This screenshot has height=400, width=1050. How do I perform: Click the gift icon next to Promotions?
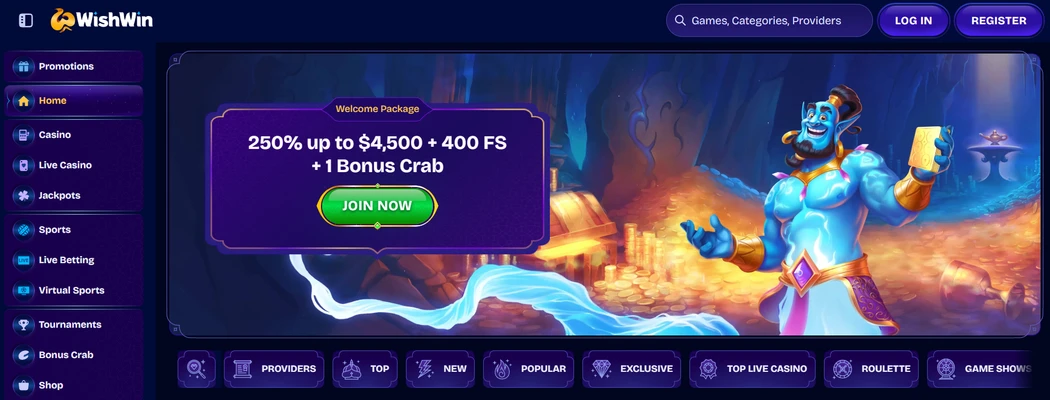tap(23, 66)
